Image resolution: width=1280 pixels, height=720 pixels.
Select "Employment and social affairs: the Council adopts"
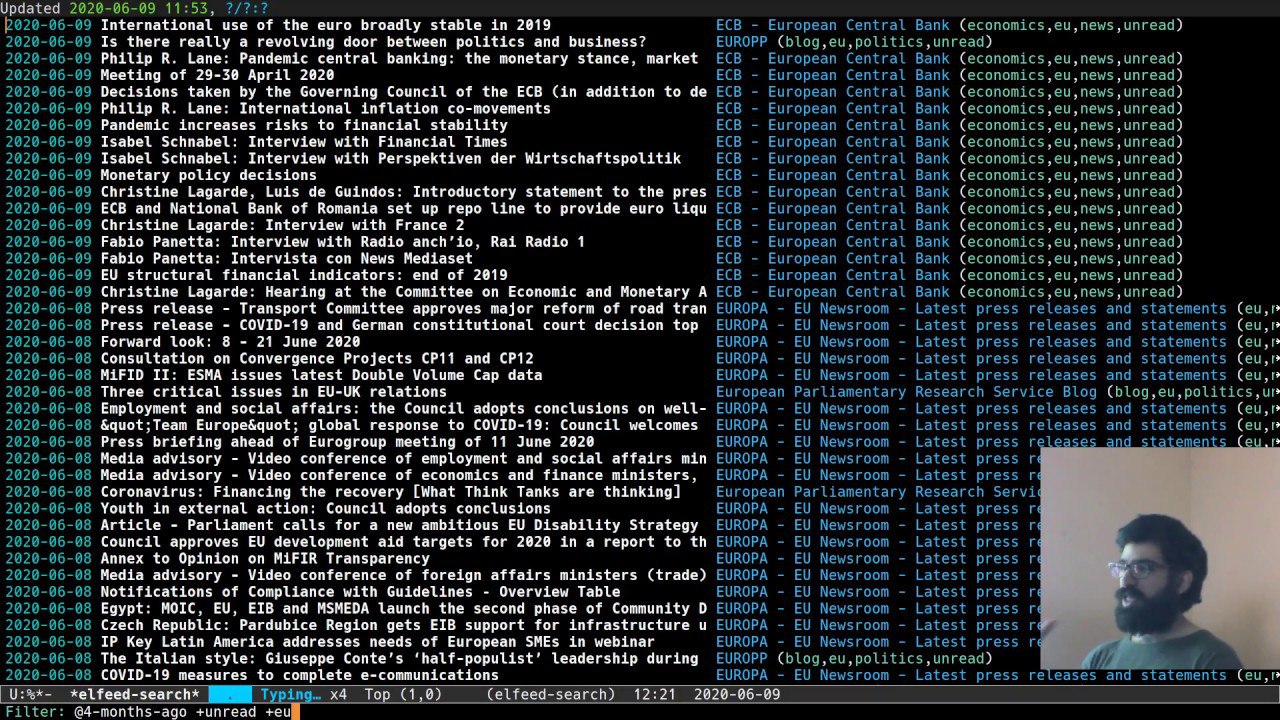click(x=403, y=409)
